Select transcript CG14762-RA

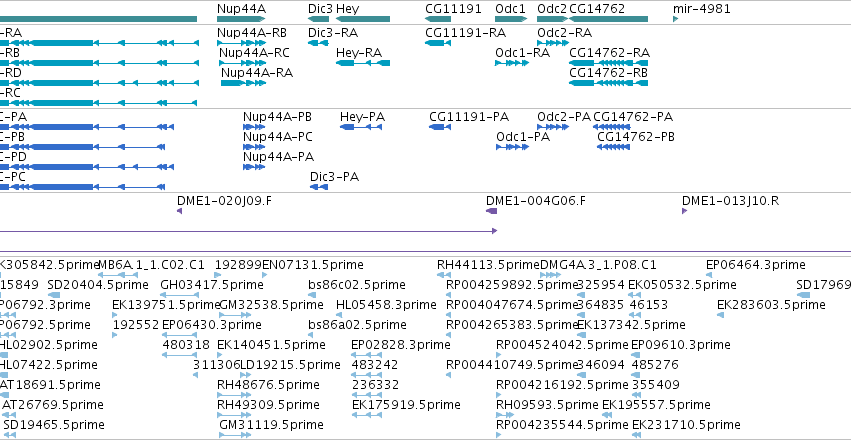click(x=608, y=63)
